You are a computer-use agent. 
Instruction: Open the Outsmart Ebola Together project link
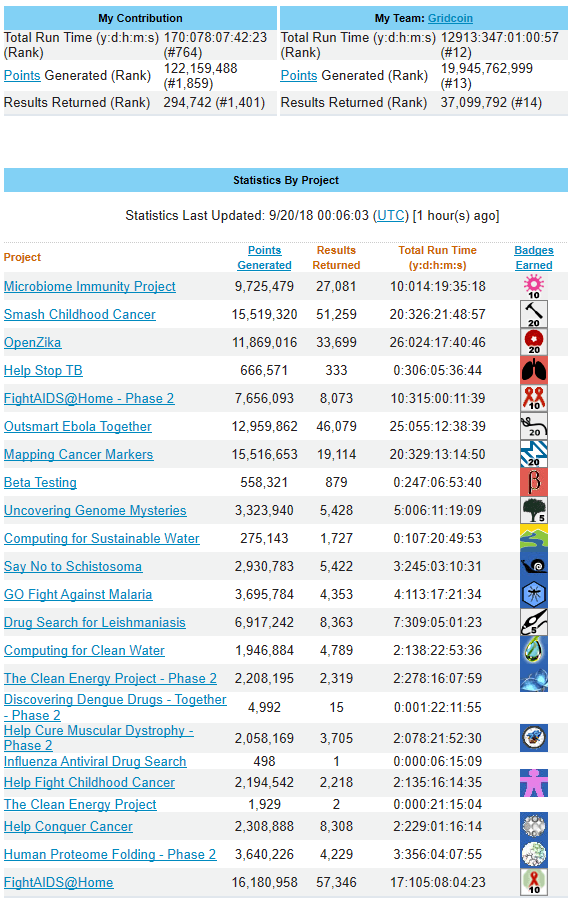(78, 427)
